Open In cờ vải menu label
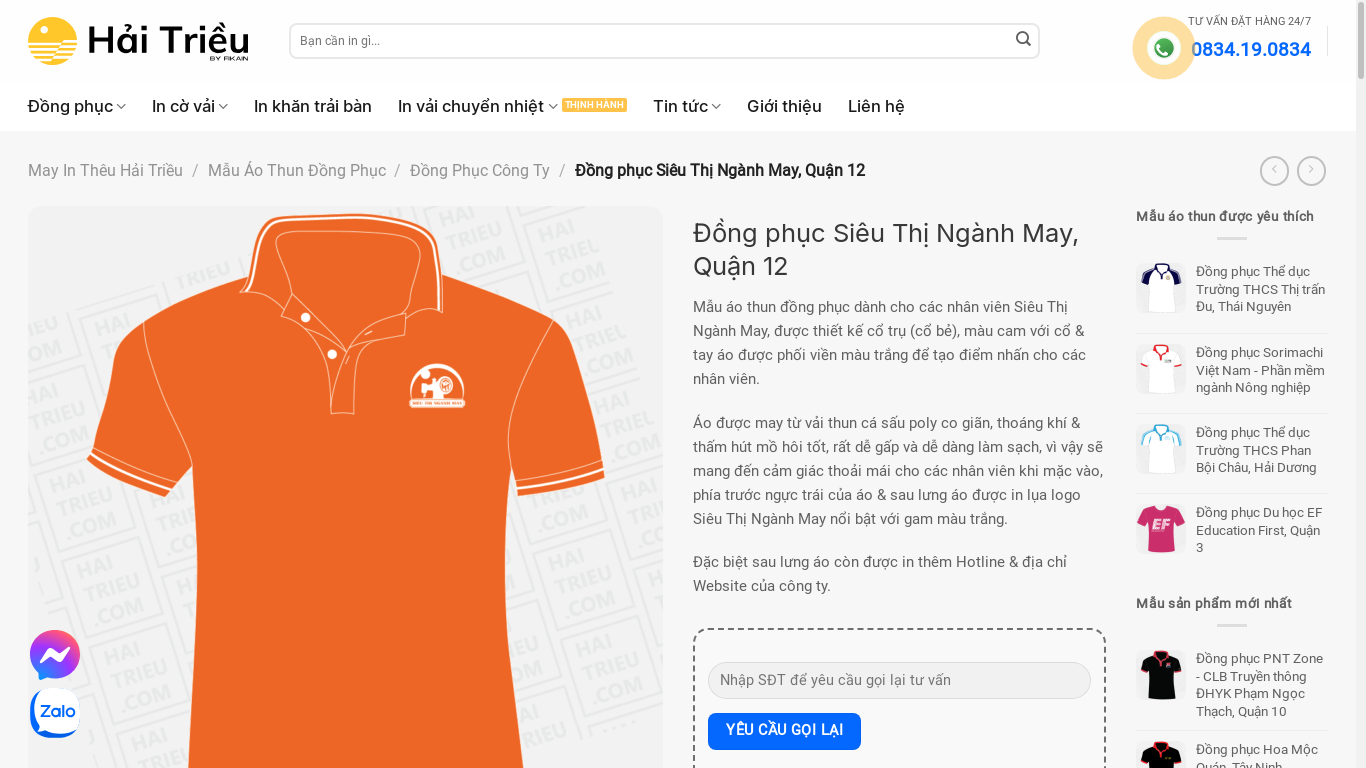Screen dimensions: 1366x768 183,106
